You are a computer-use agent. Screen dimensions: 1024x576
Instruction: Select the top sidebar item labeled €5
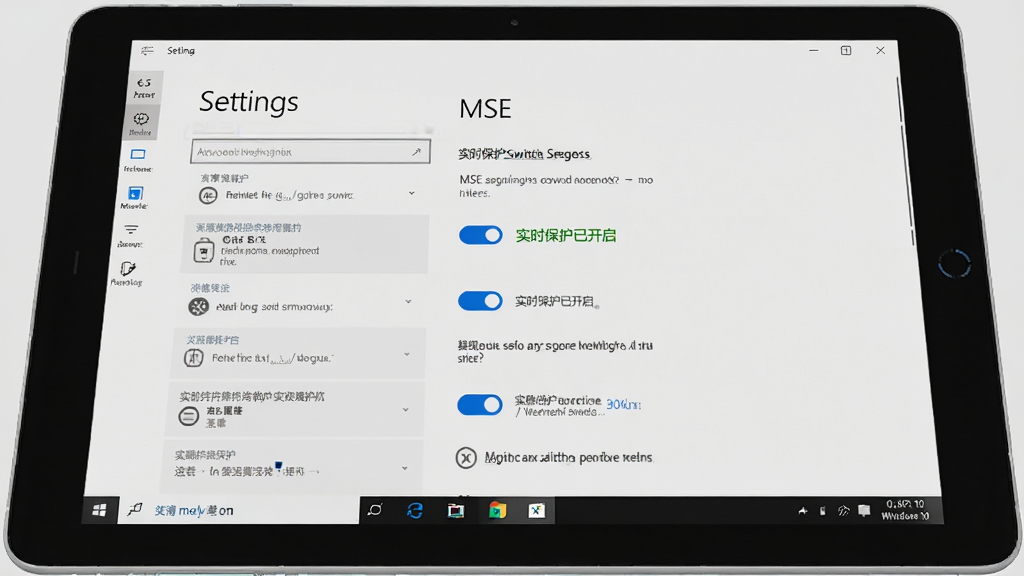(x=144, y=87)
